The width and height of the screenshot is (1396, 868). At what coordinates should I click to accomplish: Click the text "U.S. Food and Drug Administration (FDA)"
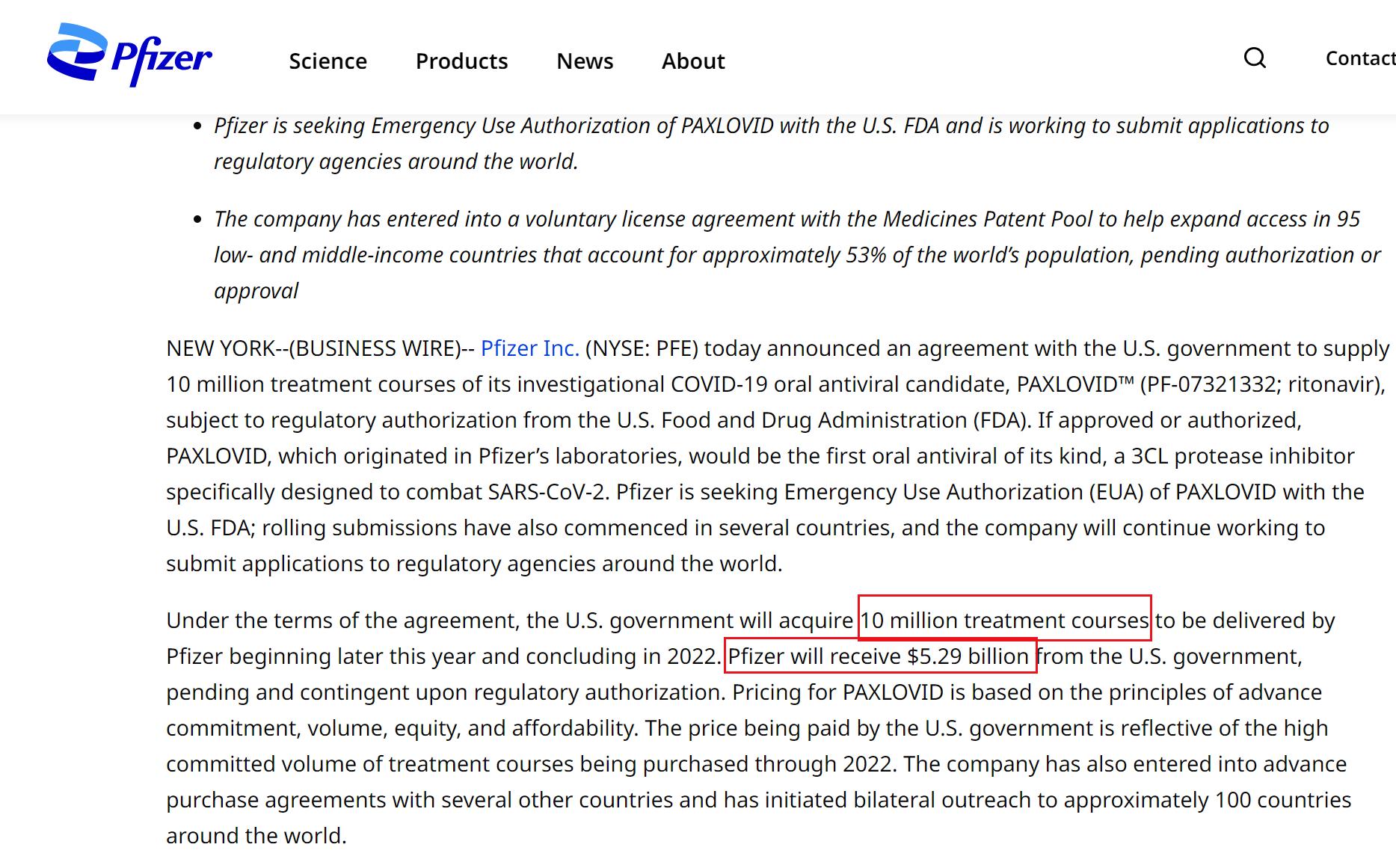click(x=823, y=420)
